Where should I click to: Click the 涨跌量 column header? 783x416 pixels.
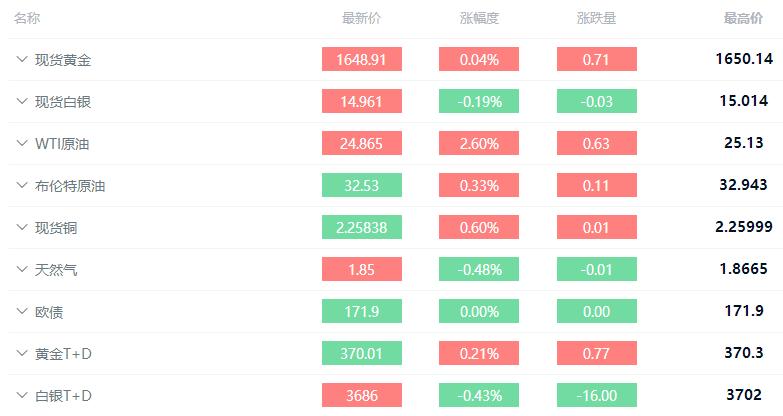596,18
